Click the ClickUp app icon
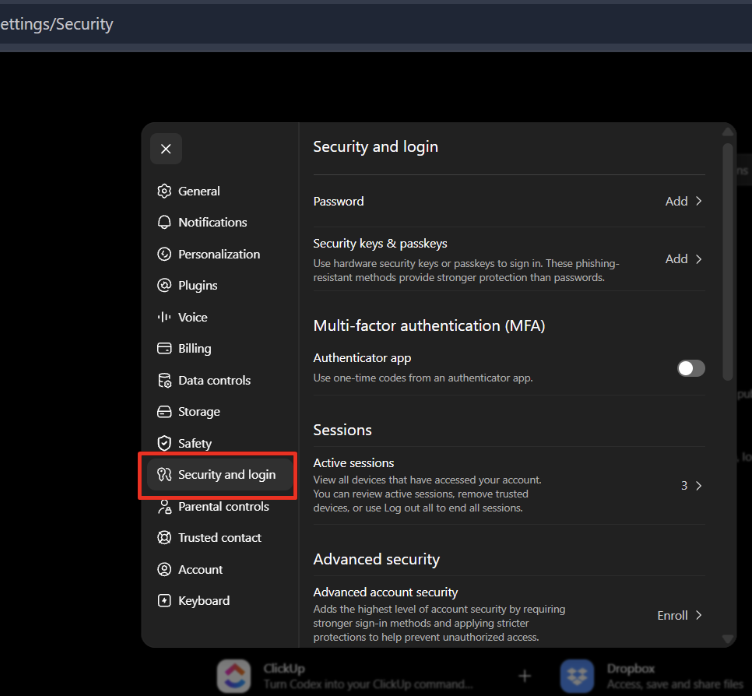Screen dimensions: 756x698 234,676
